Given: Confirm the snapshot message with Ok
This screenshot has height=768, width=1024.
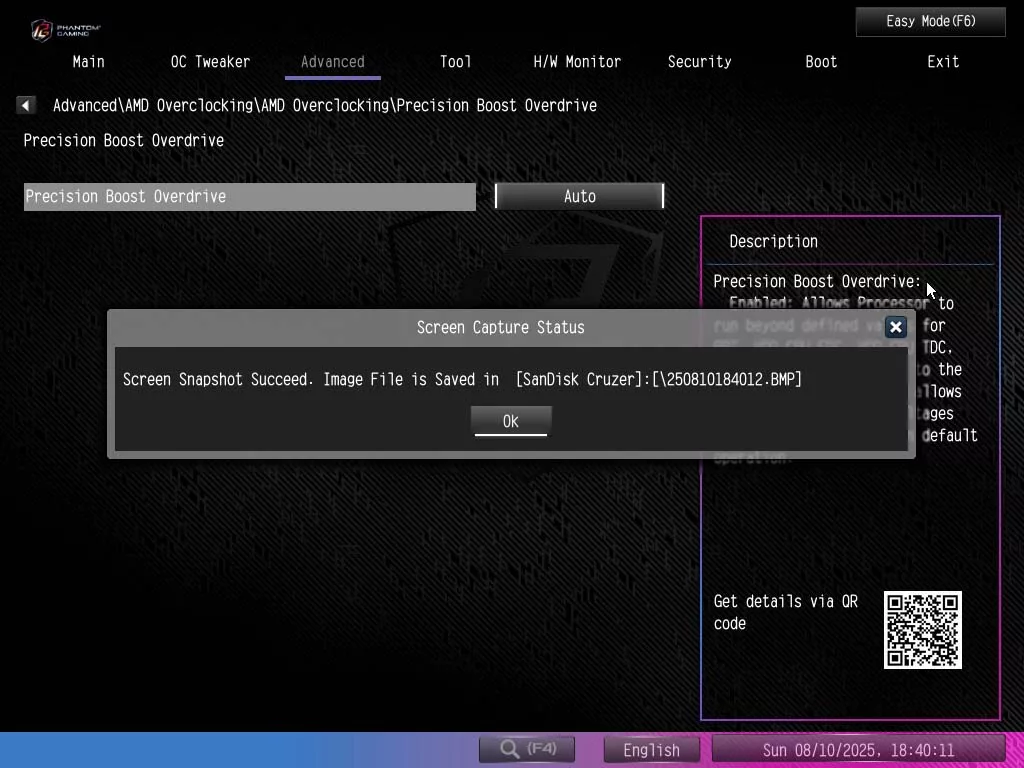Looking at the screenshot, I should click(x=511, y=421).
